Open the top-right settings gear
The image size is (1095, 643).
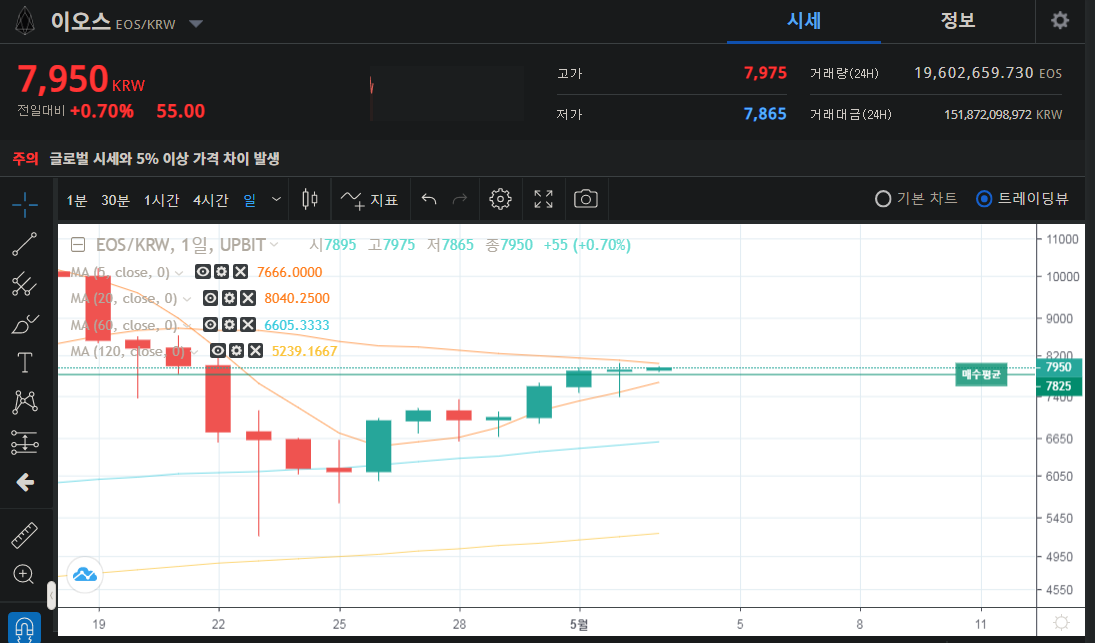tap(1060, 20)
